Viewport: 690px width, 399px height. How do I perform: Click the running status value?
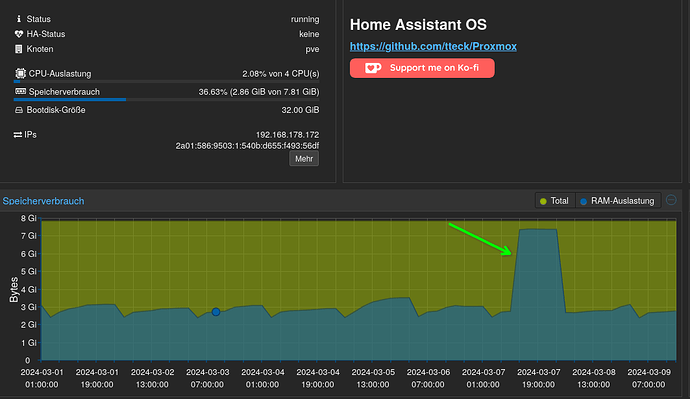pyautogui.click(x=305, y=19)
